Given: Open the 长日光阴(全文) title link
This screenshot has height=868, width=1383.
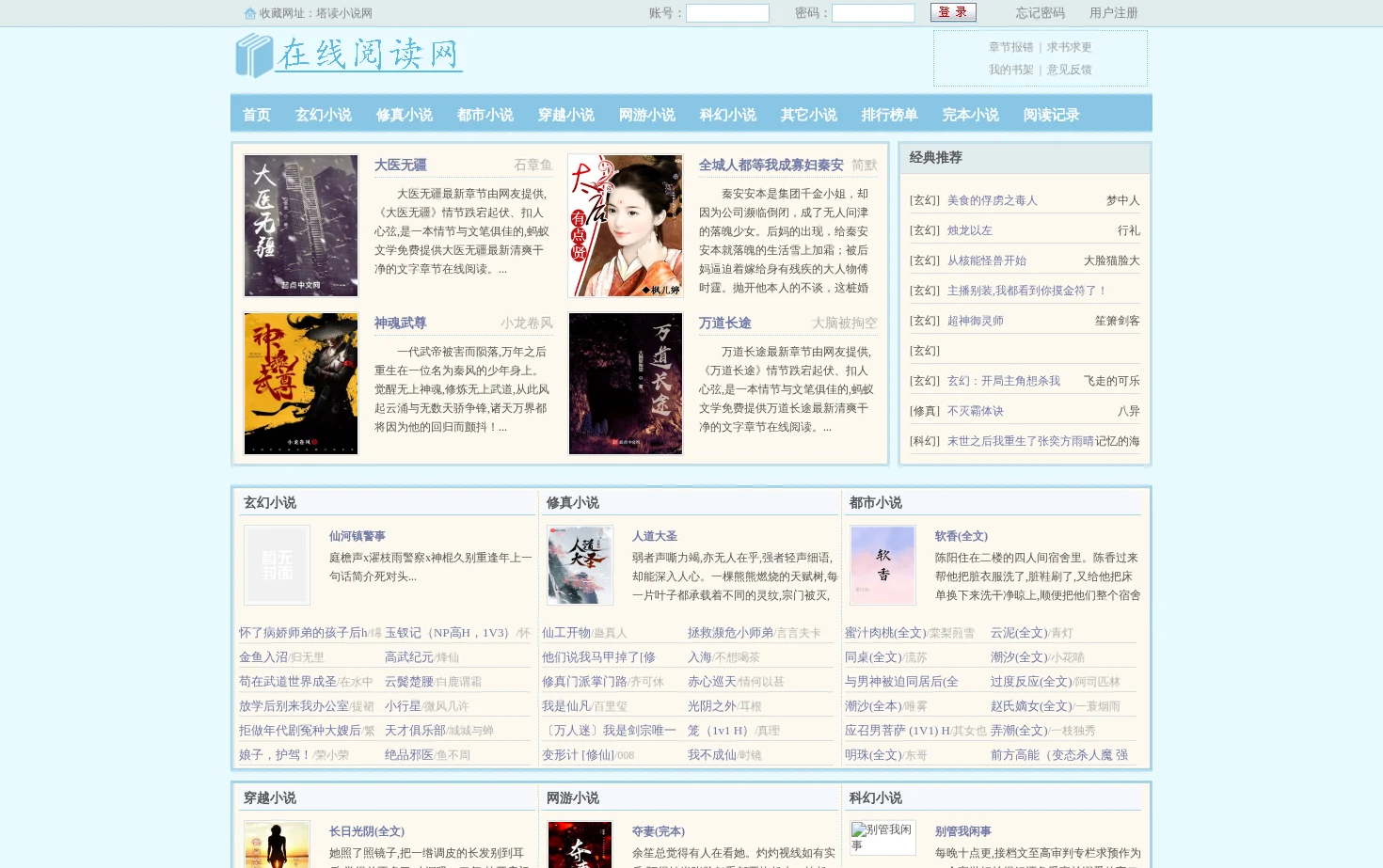Looking at the screenshot, I should click(x=367, y=831).
